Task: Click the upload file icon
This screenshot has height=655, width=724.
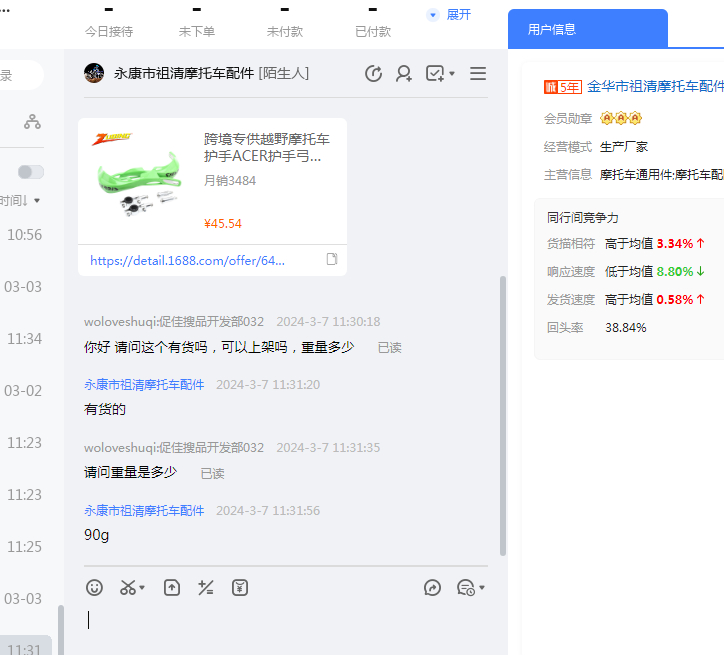Action: pos(172,588)
